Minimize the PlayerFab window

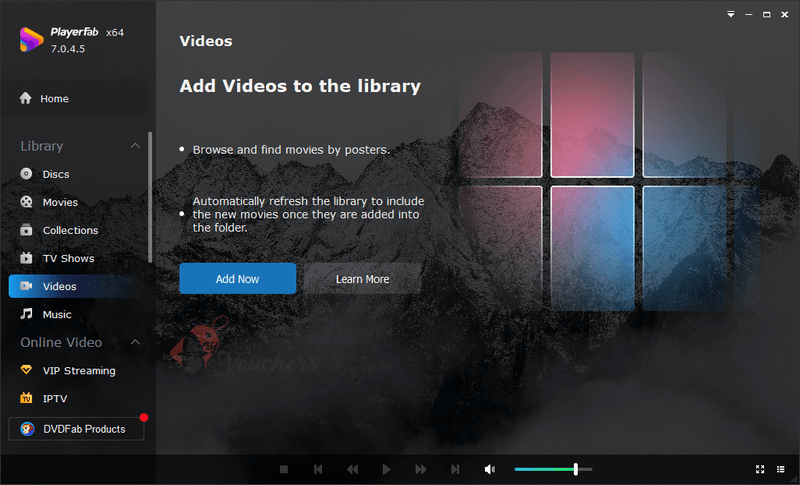click(748, 14)
